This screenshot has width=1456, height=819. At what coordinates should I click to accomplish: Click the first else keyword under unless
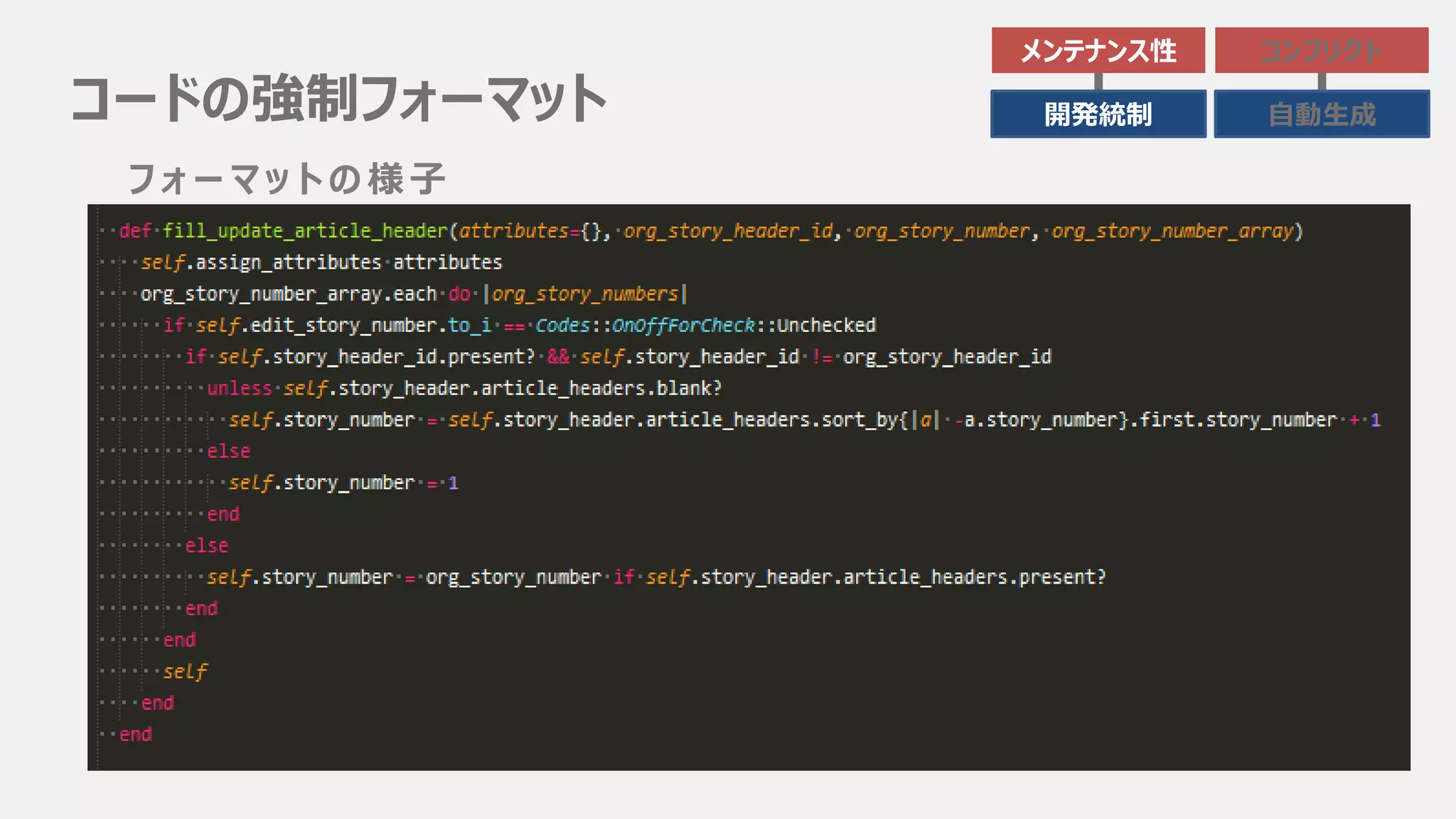coord(228,451)
